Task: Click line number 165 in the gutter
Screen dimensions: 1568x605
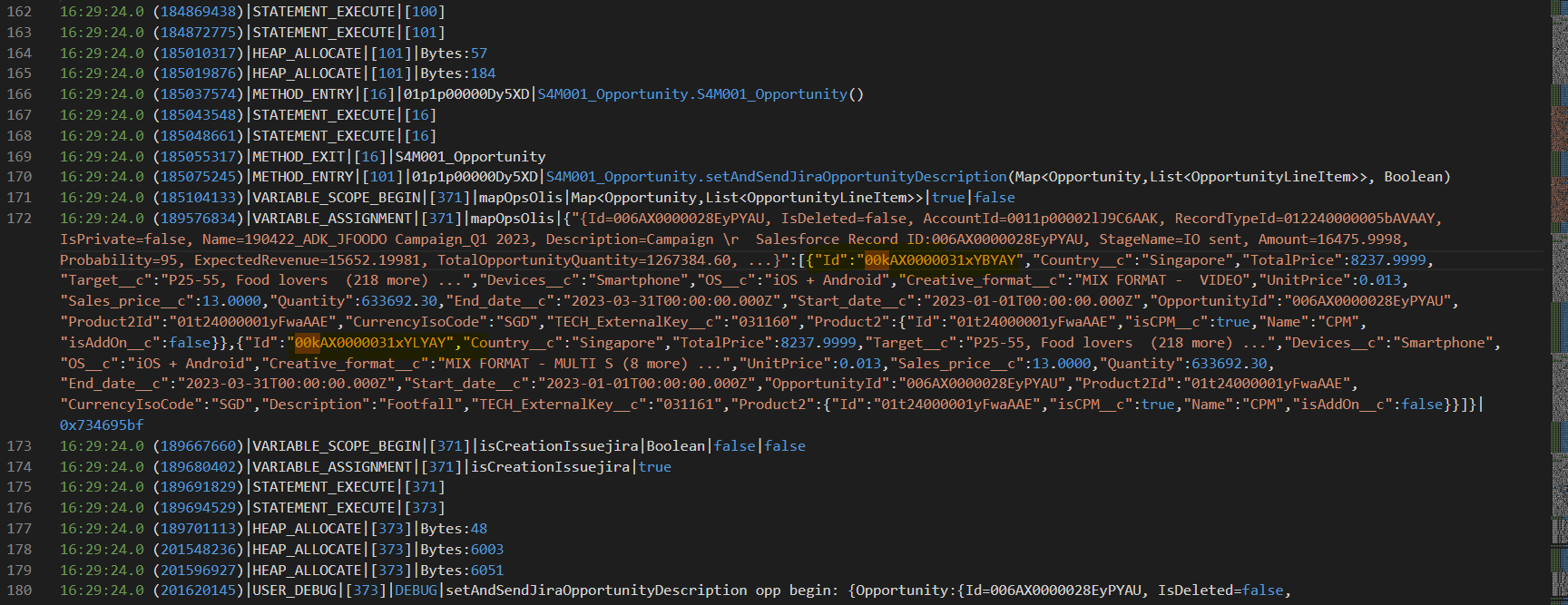Action: tap(19, 73)
